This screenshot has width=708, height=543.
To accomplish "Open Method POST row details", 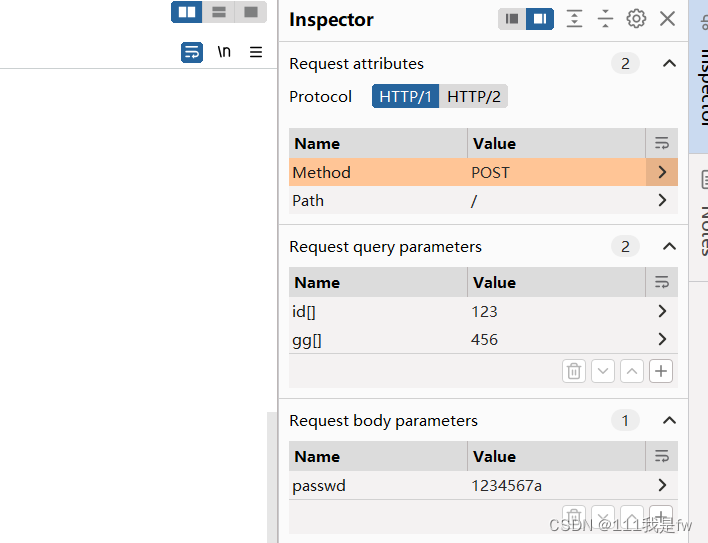I will tap(662, 172).
